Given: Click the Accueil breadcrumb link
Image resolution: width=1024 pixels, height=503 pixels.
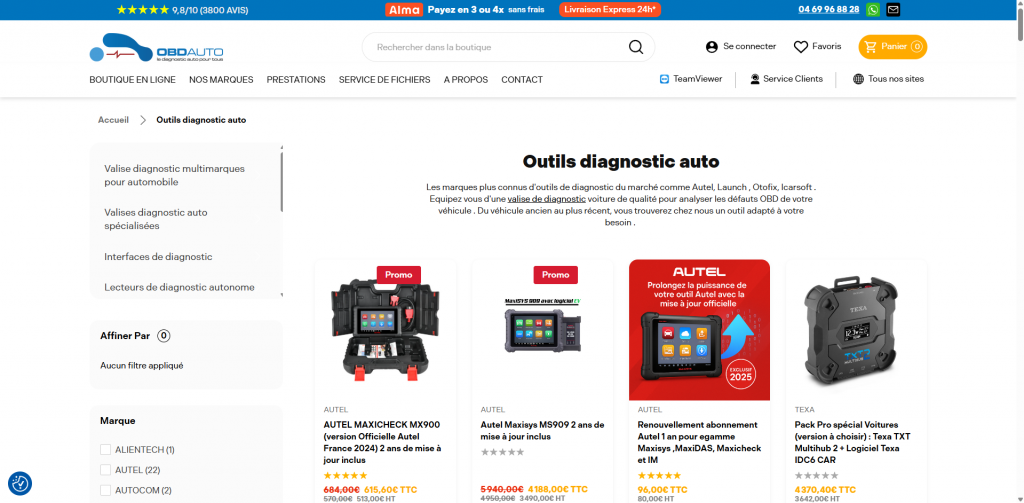Looking at the screenshot, I should point(114,120).
